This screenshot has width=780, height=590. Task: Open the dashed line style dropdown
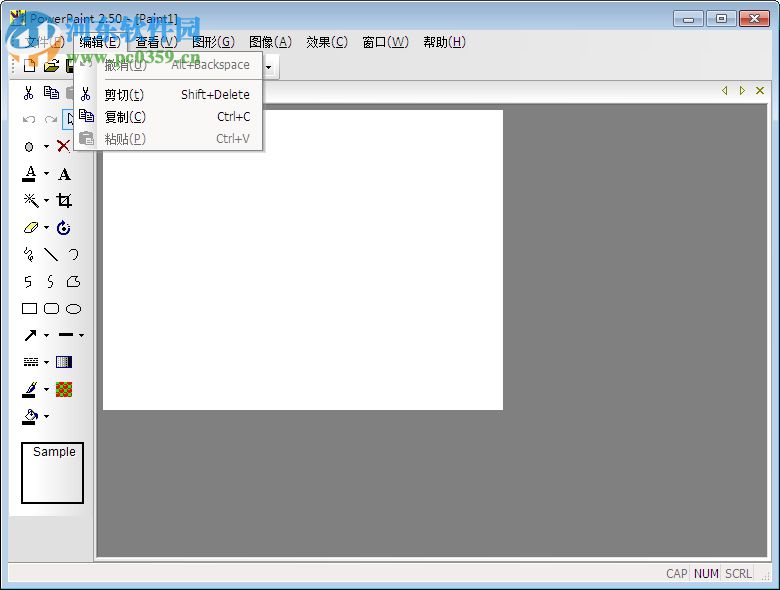click(46, 362)
